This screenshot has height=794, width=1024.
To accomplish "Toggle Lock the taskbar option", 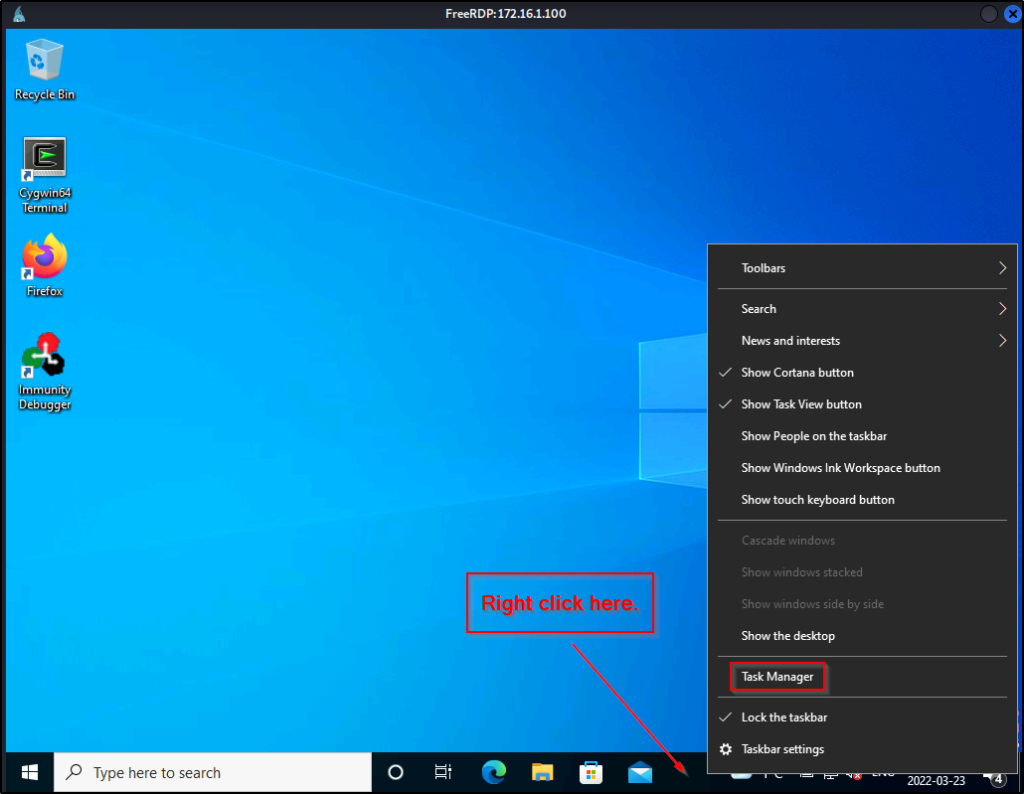I will 784,717.
